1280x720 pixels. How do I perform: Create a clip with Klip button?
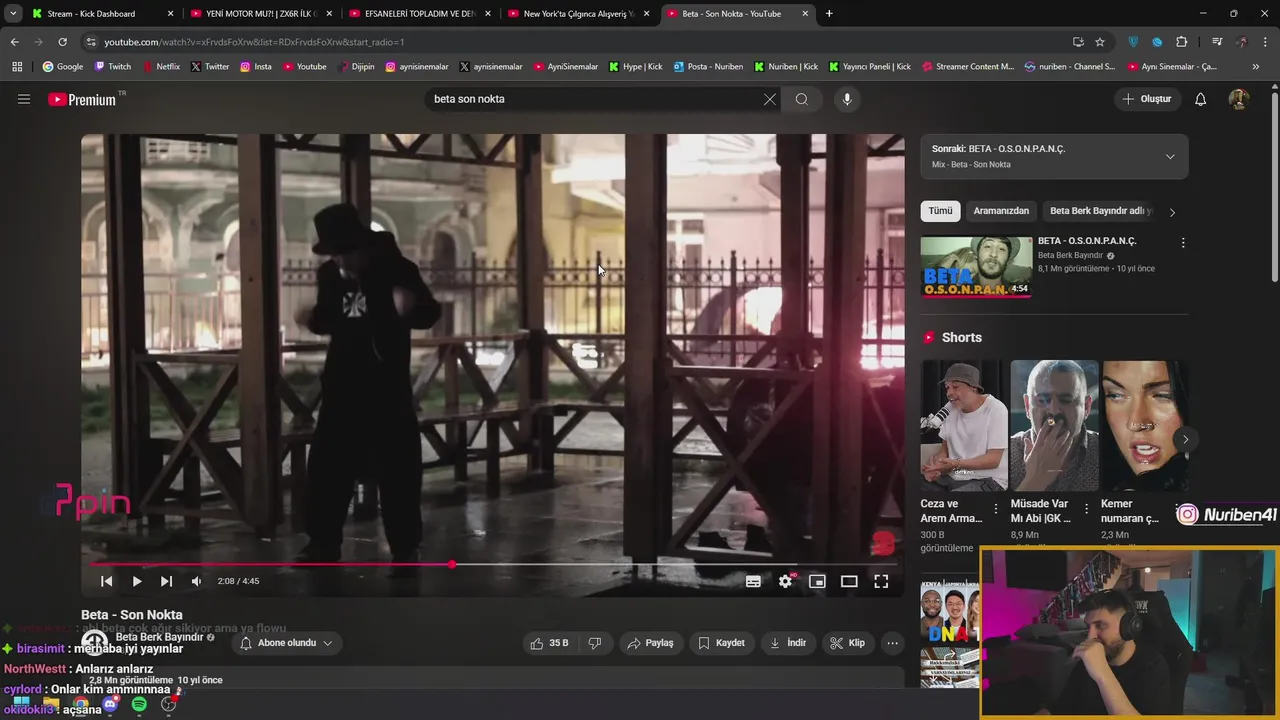click(848, 643)
